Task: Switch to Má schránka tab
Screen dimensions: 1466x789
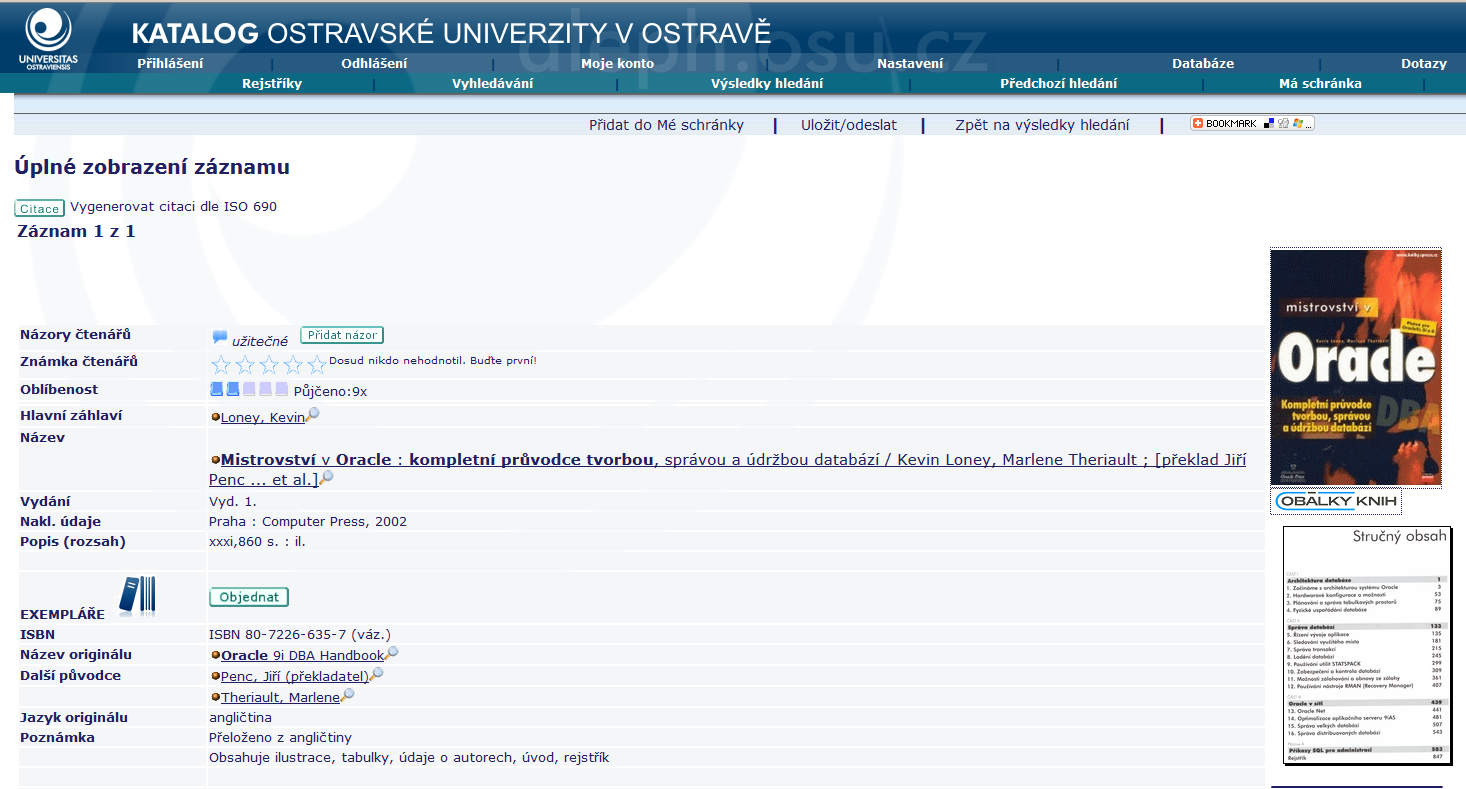Action: 1320,83
